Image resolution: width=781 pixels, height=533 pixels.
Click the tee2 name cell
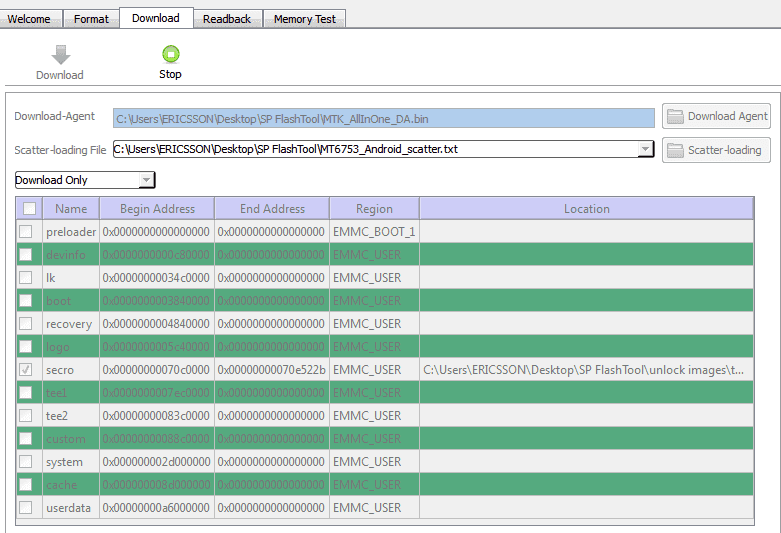click(71, 415)
